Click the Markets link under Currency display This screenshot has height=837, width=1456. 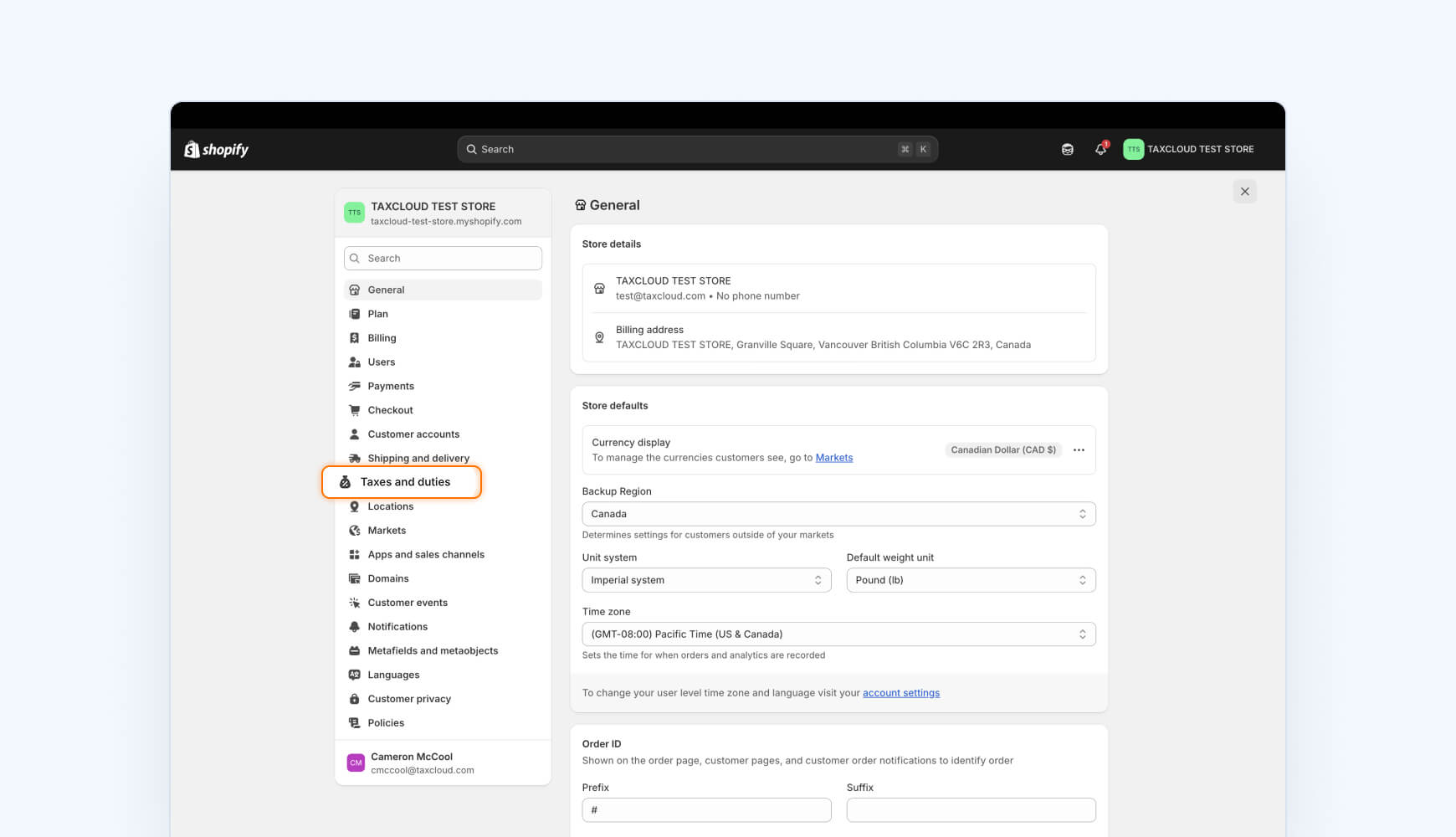(833, 457)
